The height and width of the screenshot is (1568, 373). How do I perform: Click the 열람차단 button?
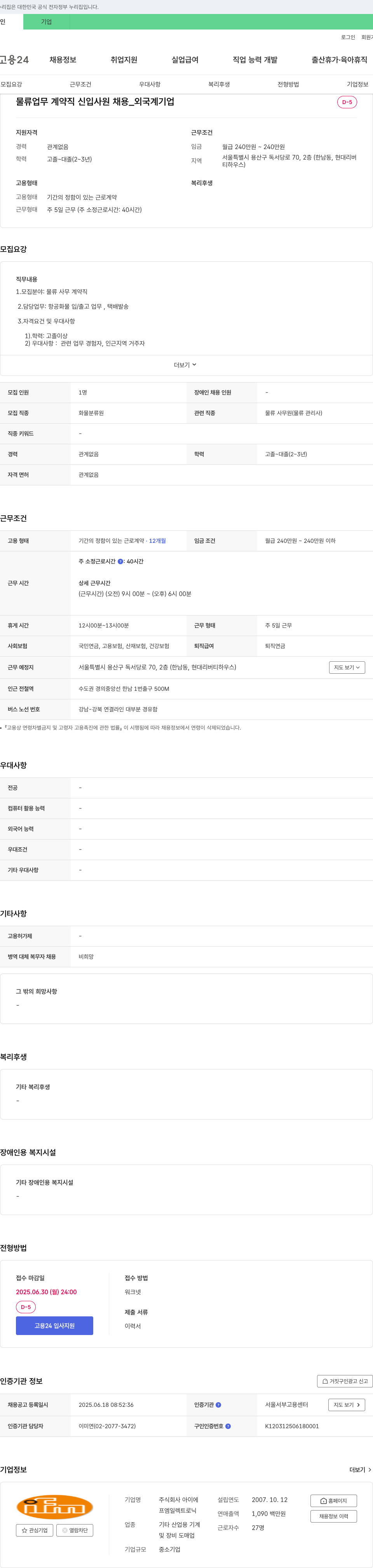[75, 1530]
